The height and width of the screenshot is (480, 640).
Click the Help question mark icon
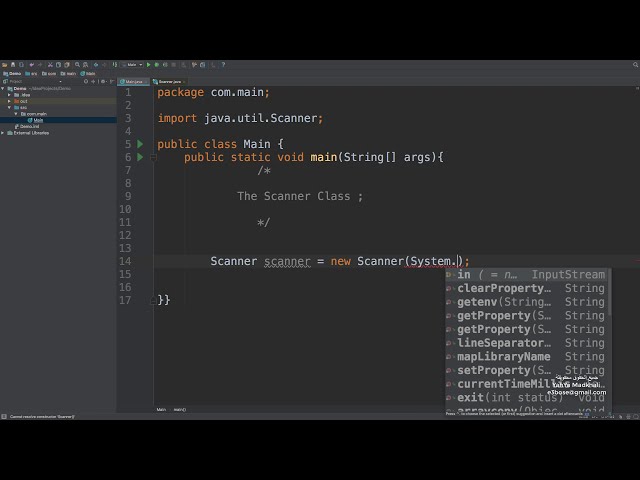223,65
